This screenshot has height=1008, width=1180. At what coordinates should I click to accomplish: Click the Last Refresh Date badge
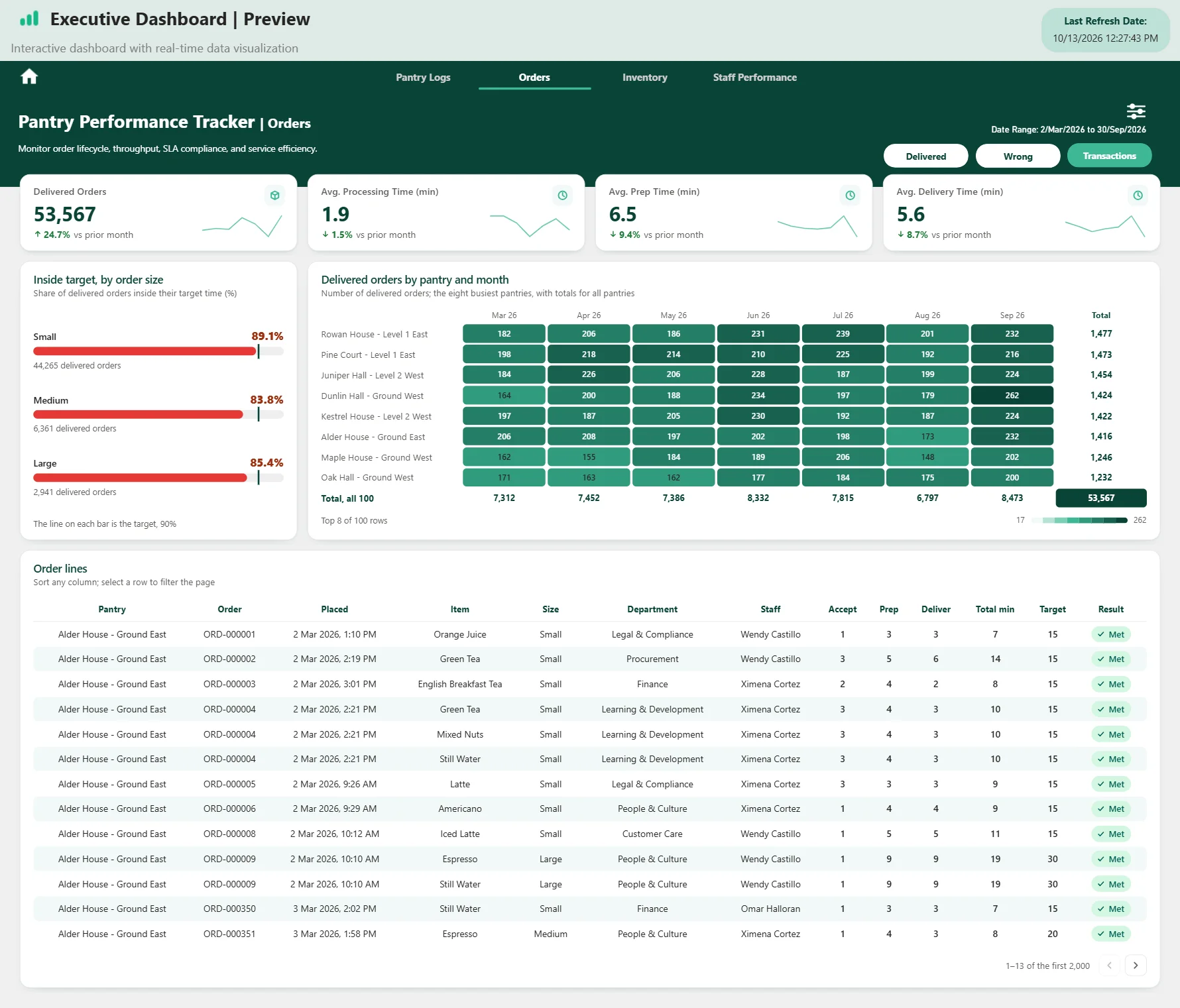(x=1105, y=30)
